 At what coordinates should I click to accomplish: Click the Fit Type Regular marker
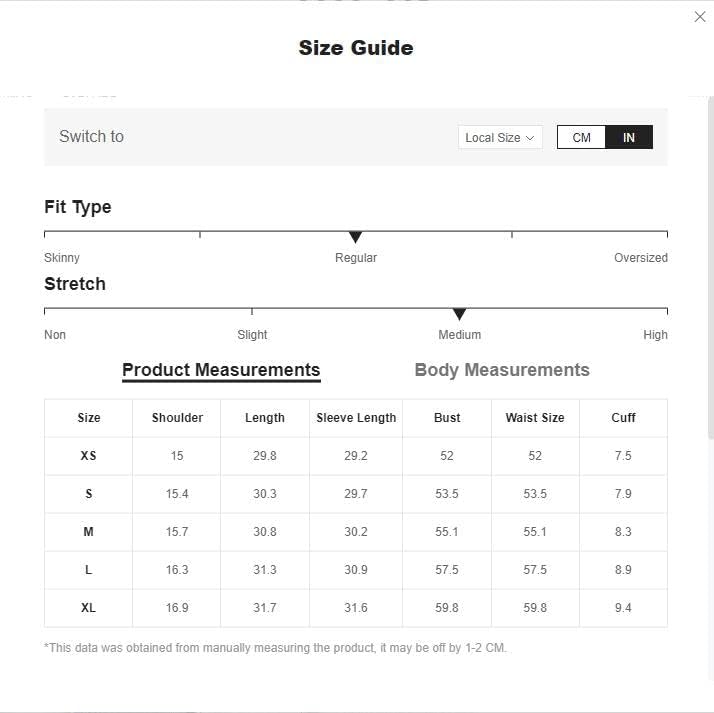355,237
